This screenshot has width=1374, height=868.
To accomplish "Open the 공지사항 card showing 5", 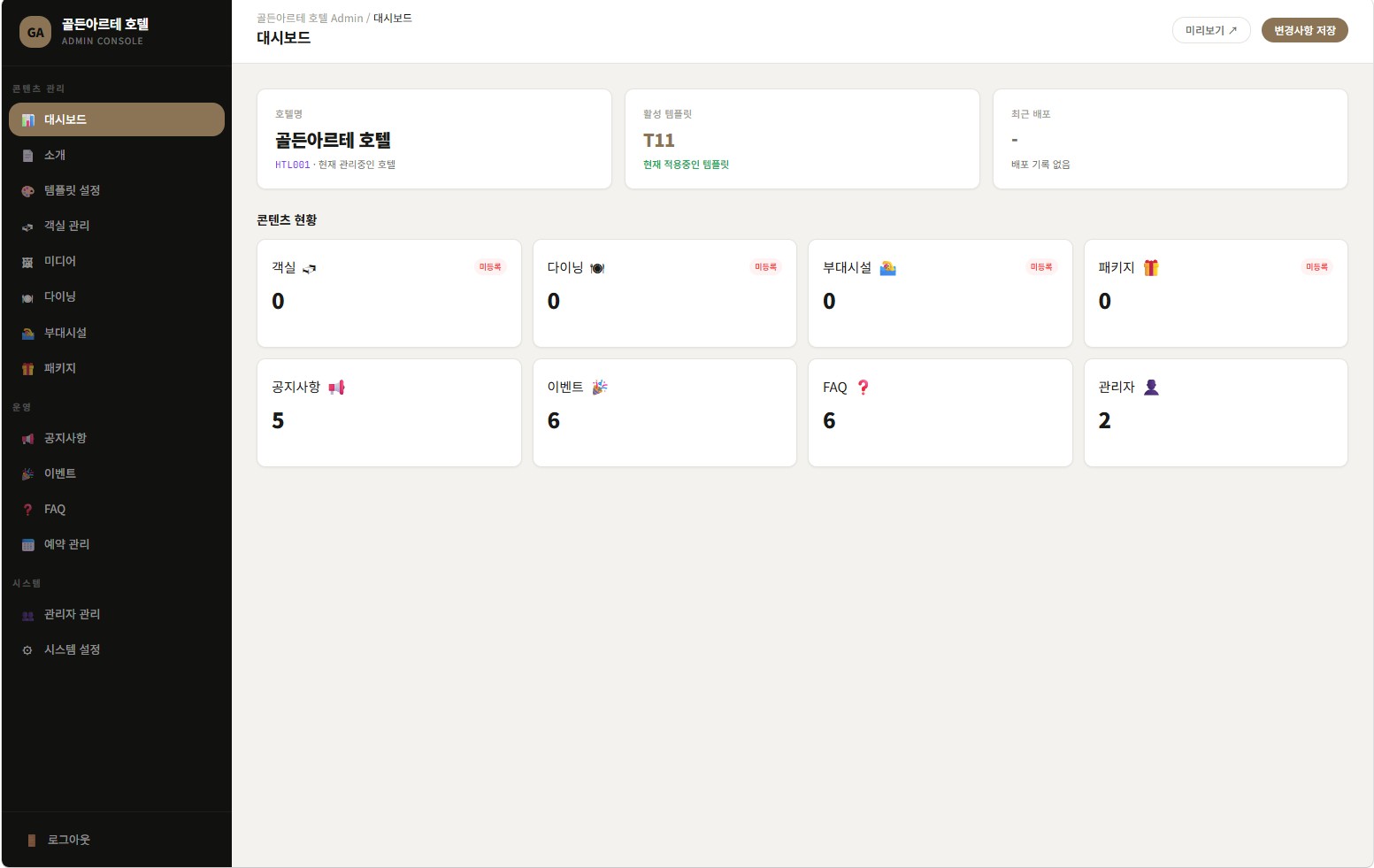I will (389, 413).
